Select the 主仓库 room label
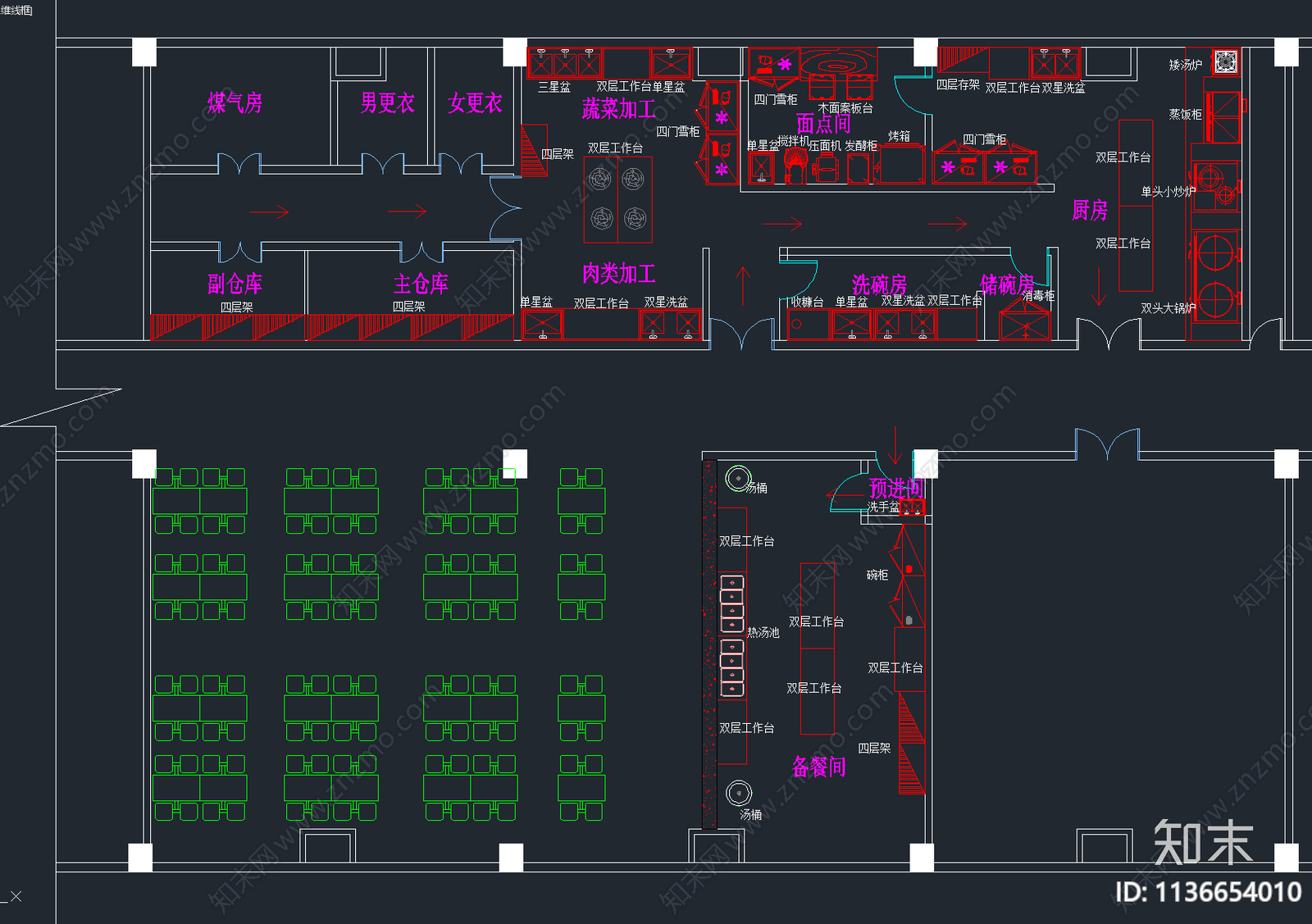The width and height of the screenshot is (1312, 924). [421, 284]
